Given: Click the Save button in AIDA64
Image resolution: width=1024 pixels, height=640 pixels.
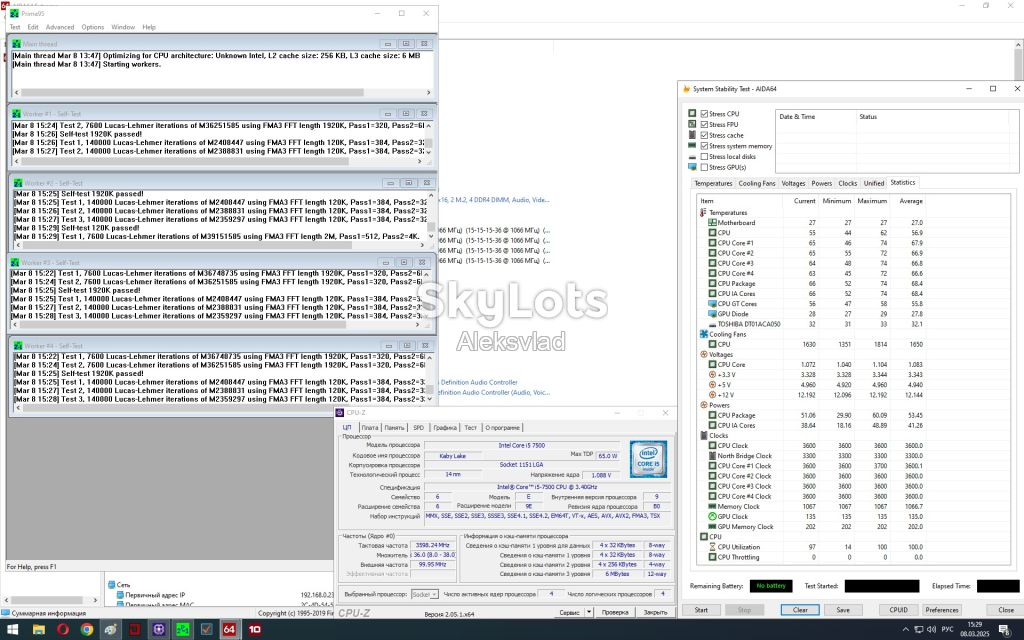Looking at the screenshot, I should click(x=843, y=610).
